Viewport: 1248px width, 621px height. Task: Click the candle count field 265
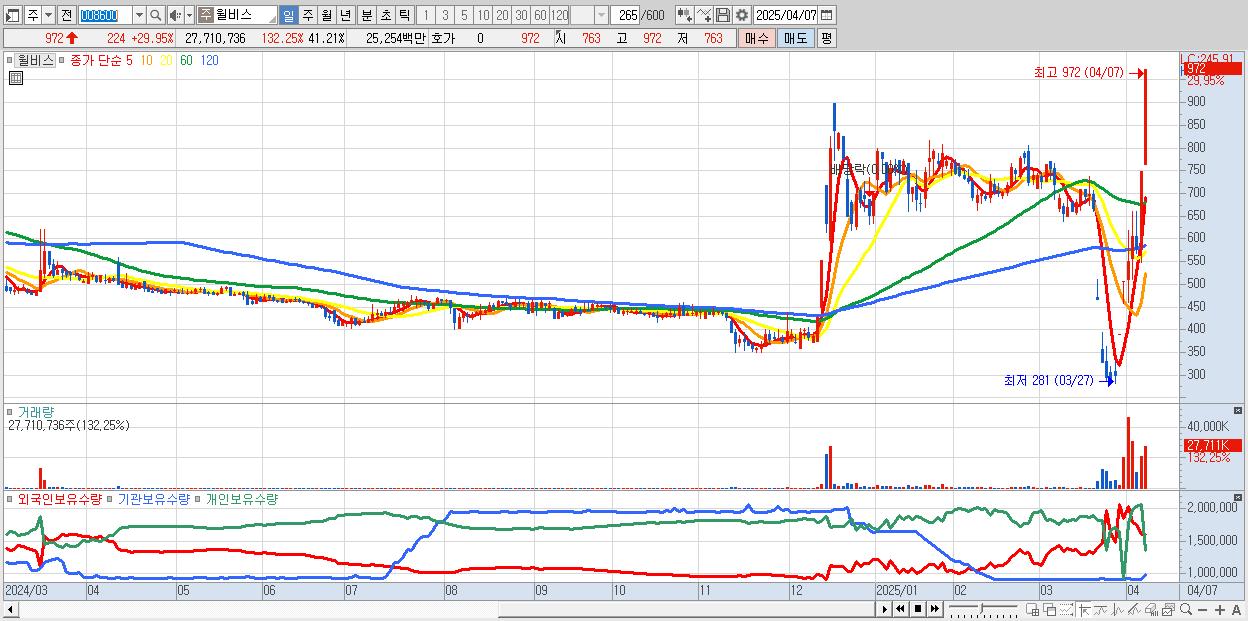[626, 15]
